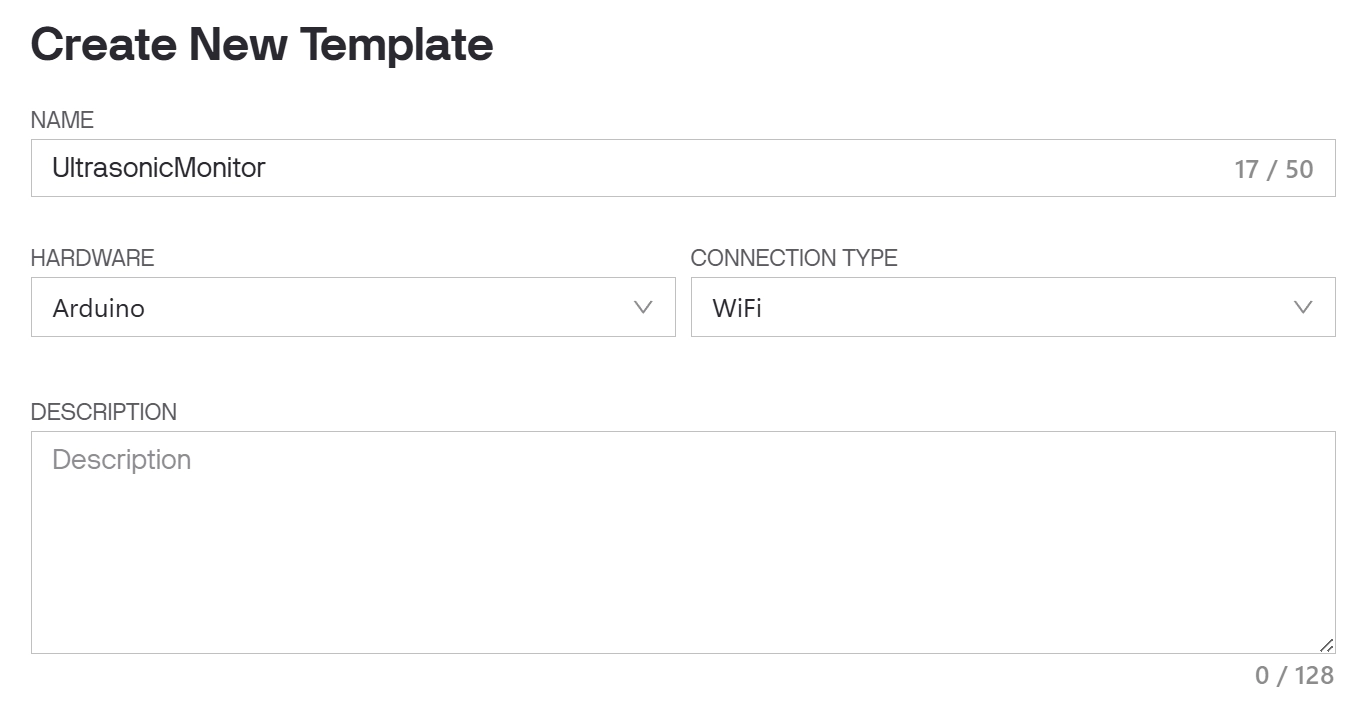Click the UltrasonicMonitor text in Name field
Screen dimensions: 1366x717
point(158,168)
